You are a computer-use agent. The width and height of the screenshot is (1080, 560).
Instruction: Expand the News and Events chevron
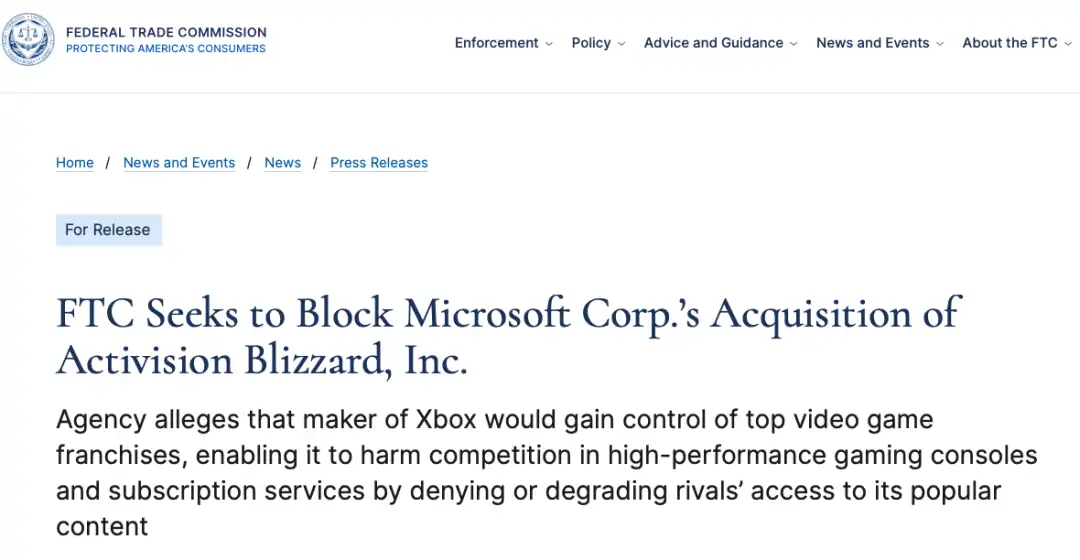coord(939,43)
